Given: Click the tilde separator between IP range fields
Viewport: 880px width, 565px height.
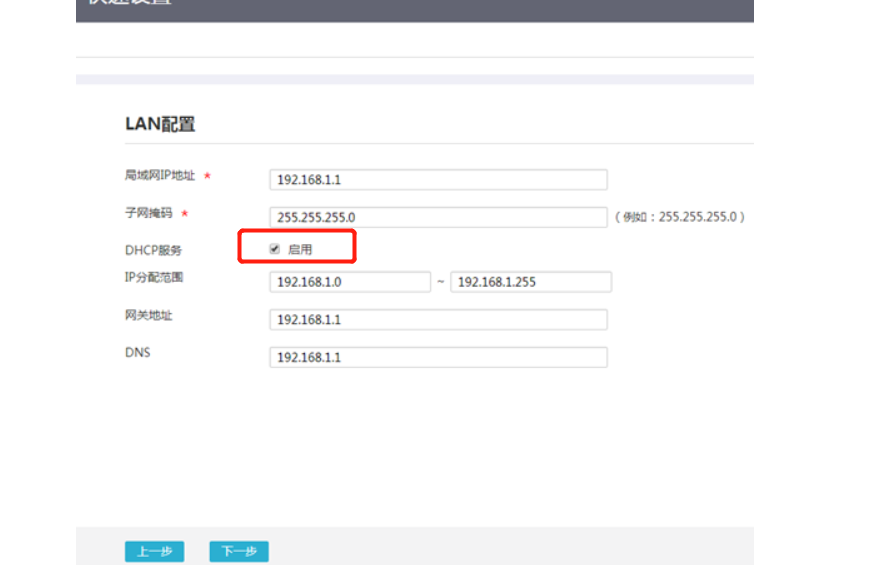Looking at the screenshot, I should [x=440, y=282].
